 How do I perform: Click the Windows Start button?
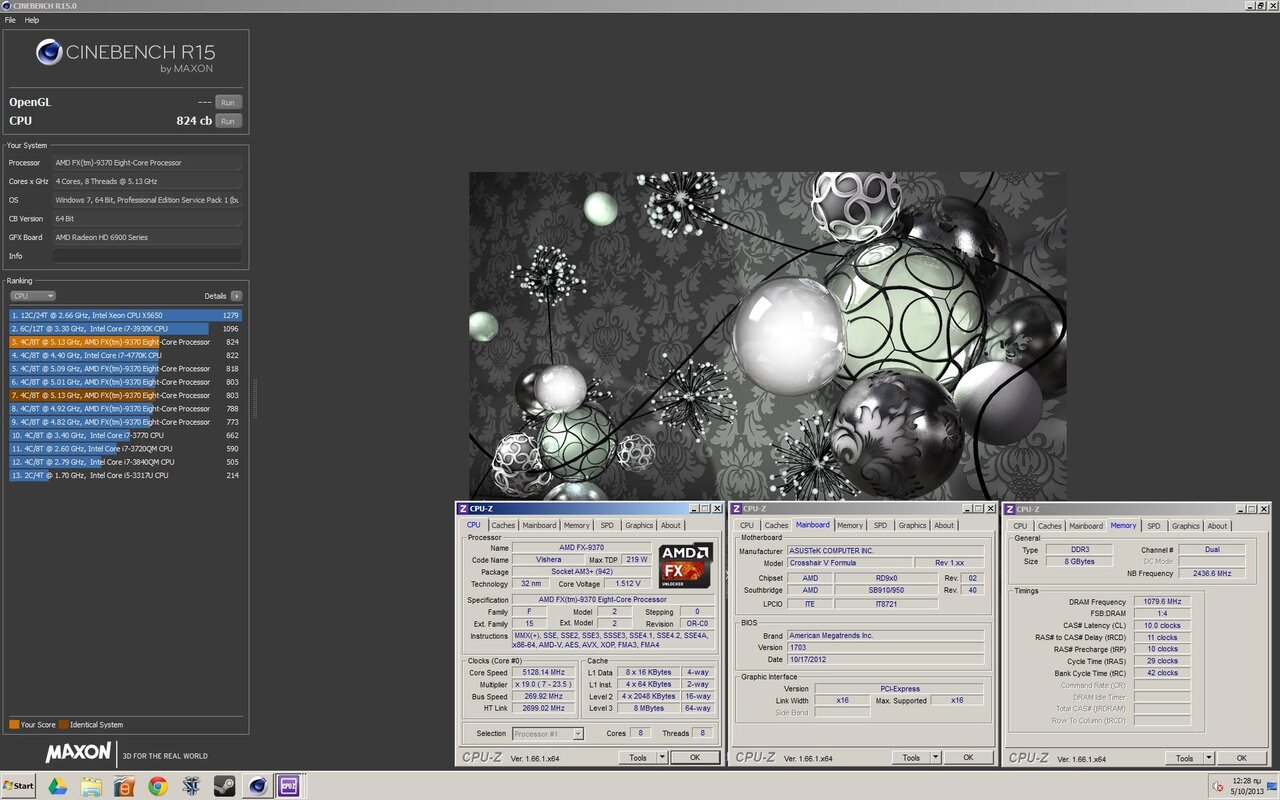pos(19,786)
